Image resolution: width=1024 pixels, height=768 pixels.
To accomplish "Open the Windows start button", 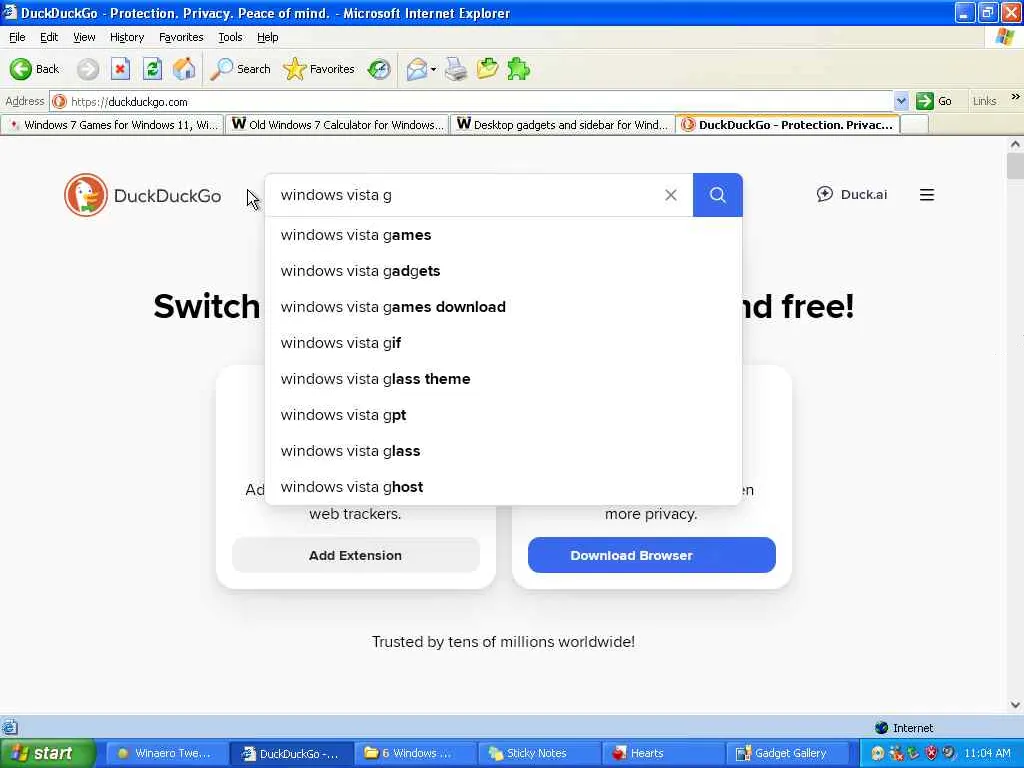I will click(48, 753).
